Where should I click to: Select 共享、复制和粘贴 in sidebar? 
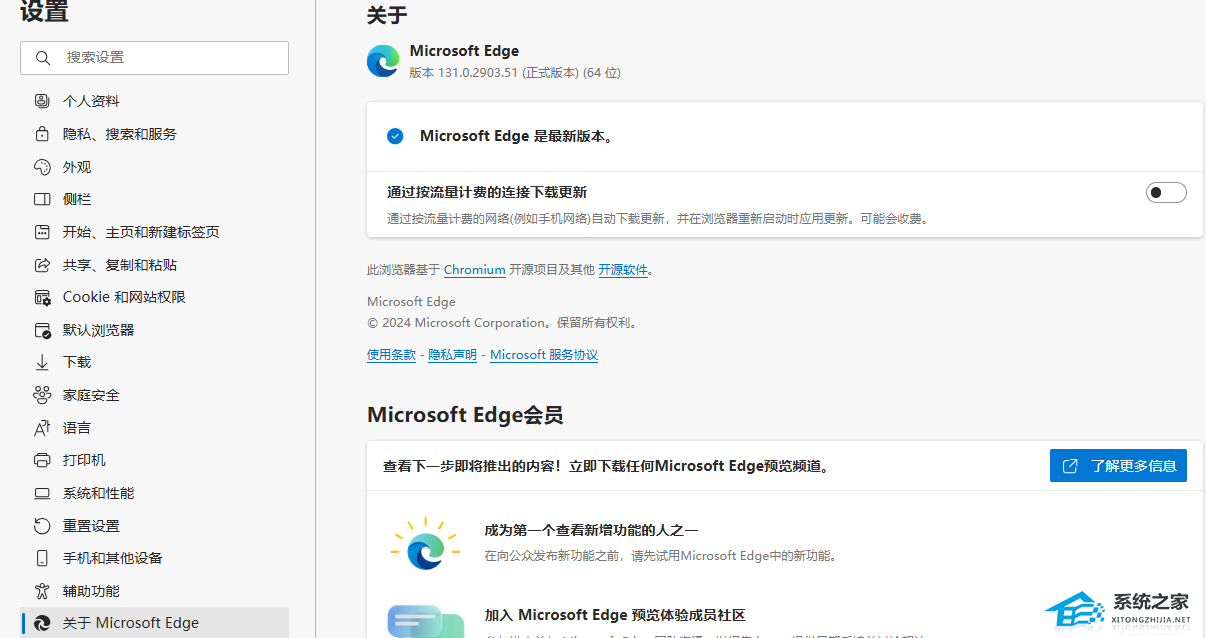pos(119,265)
